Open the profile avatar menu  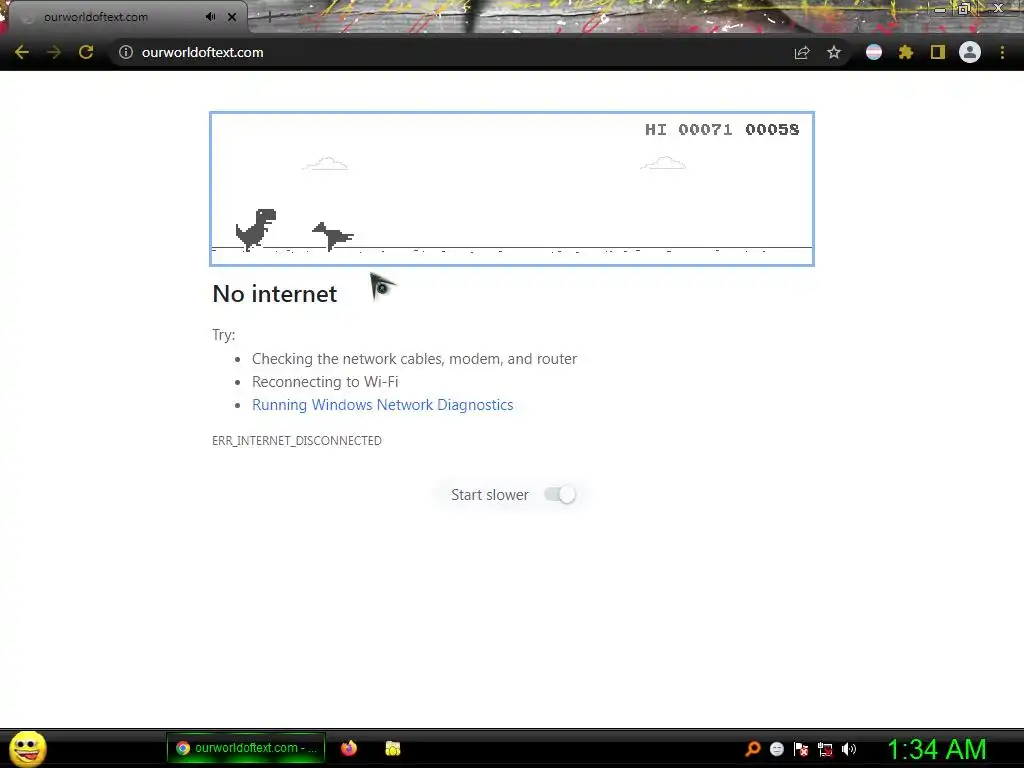970,52
